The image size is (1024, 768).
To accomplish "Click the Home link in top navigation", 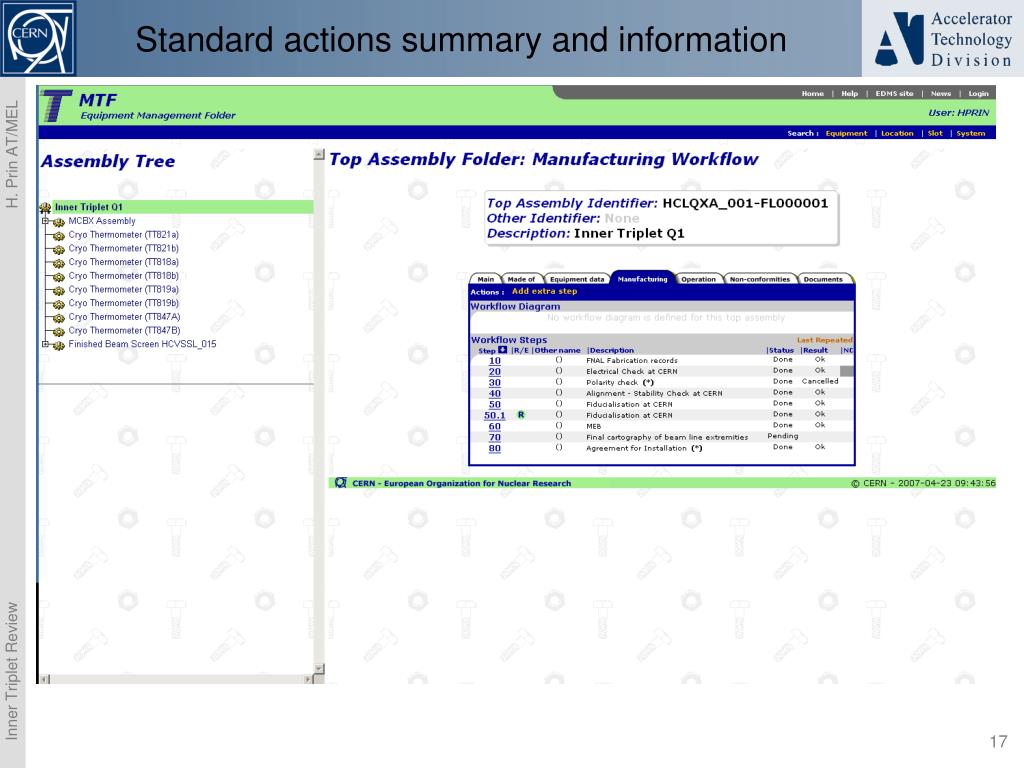I will (812, 93).
